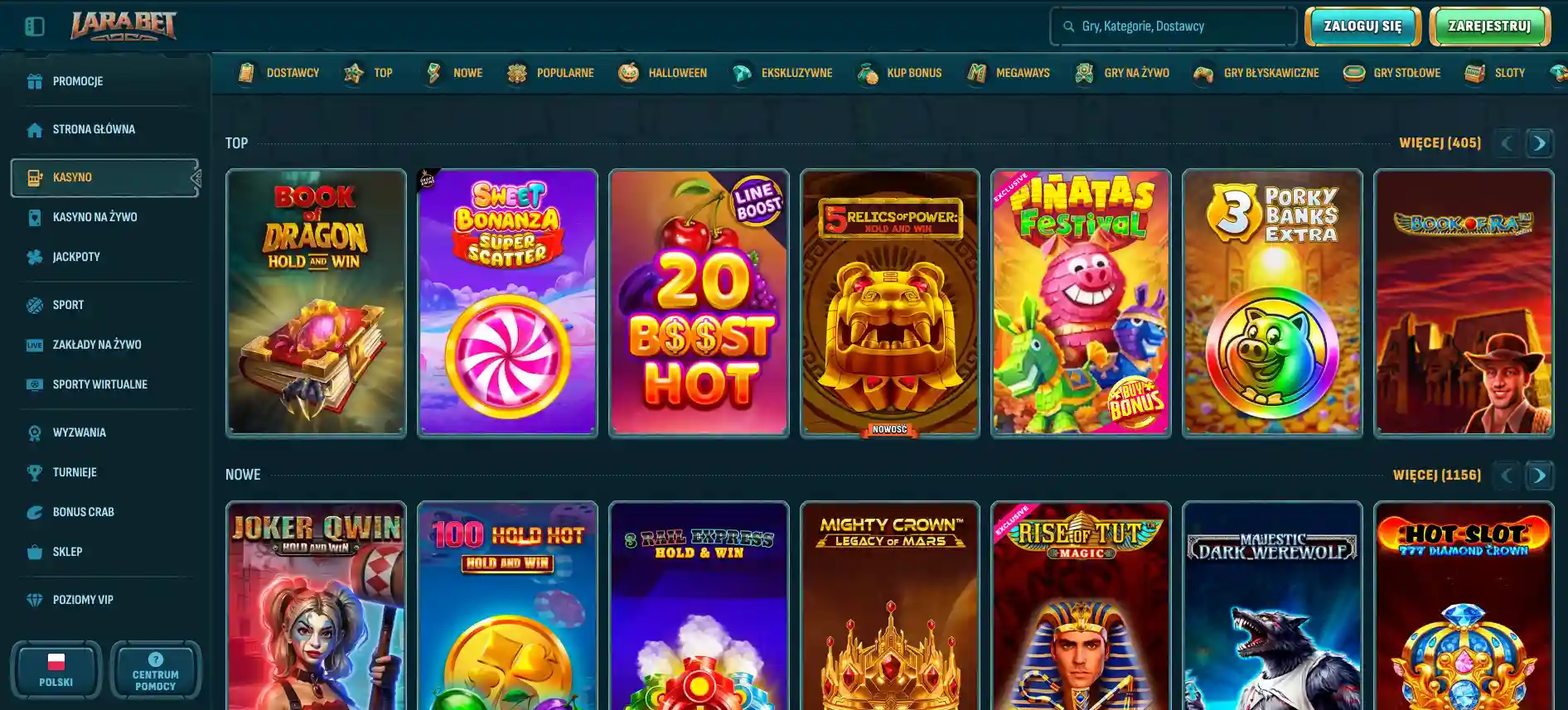Open Turnieje trophy icon
This screenshot has height=710, width=1568.
pos(35,472)
